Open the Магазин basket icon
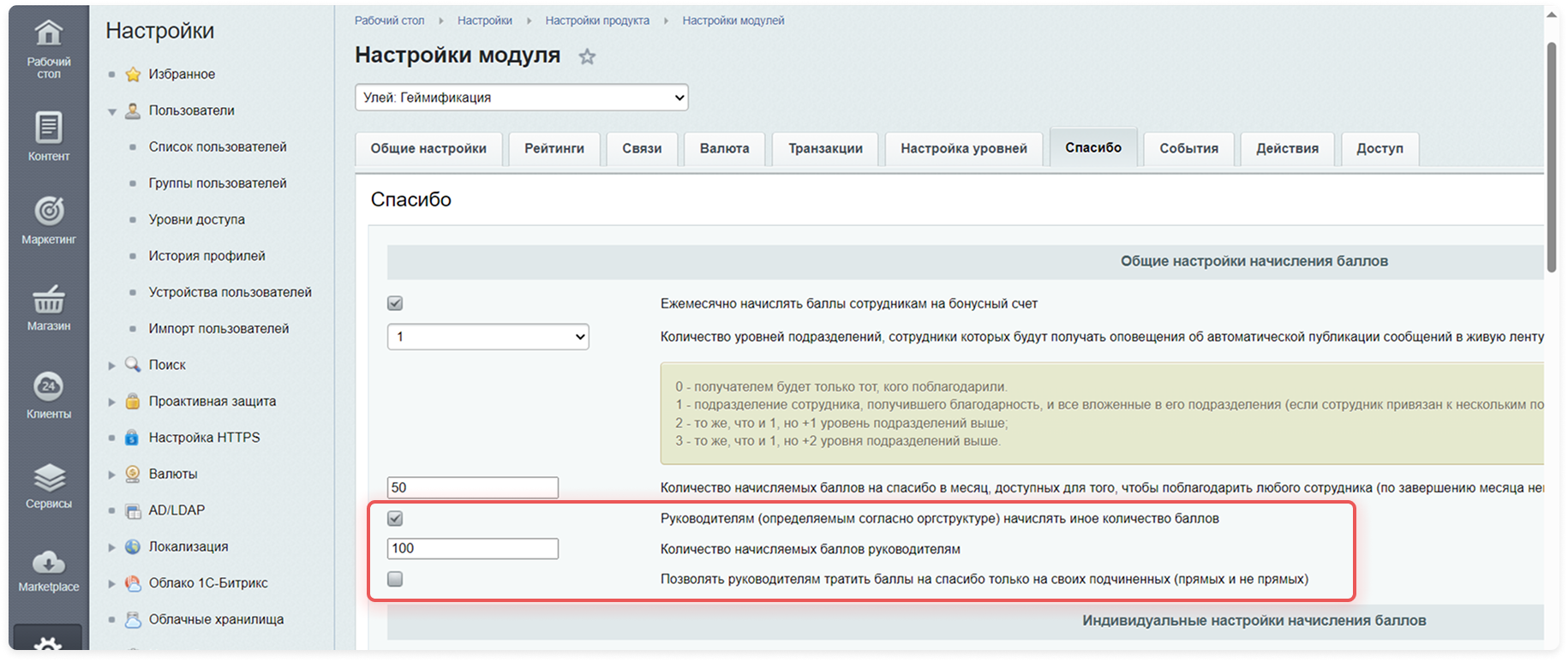This screenshot has height=662, width=1568. click(49, 300)
